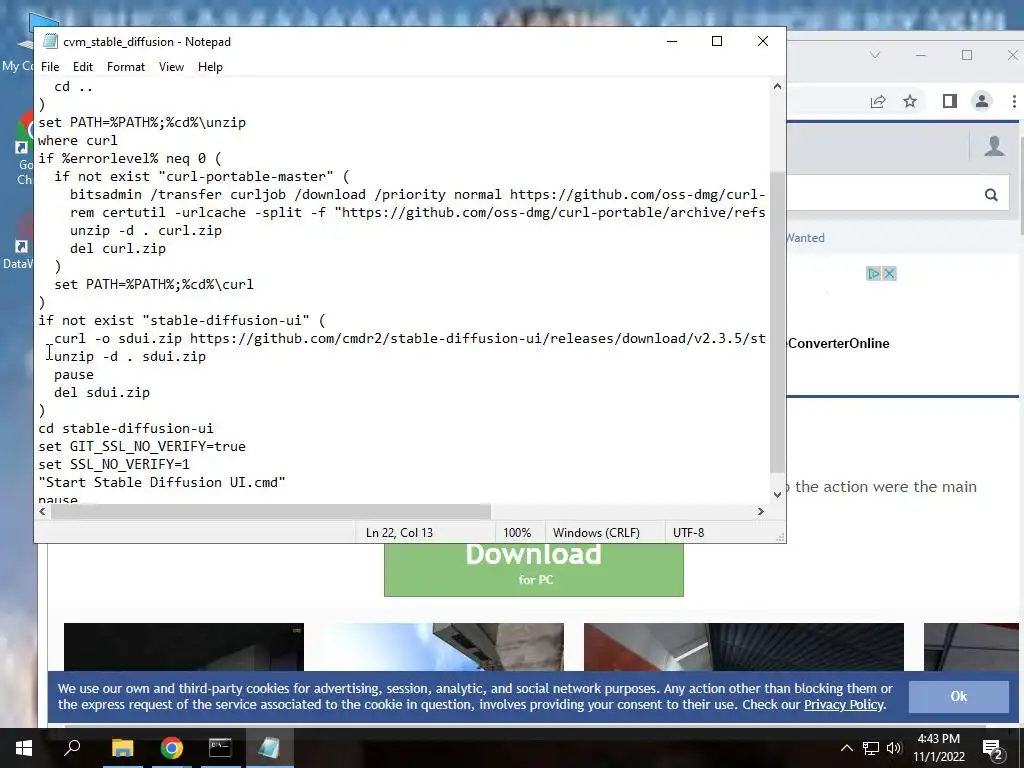Click the 100% zoom status bar entry
The width and height of the screenshot is (1024, 768).
click(x=517, y=533)
